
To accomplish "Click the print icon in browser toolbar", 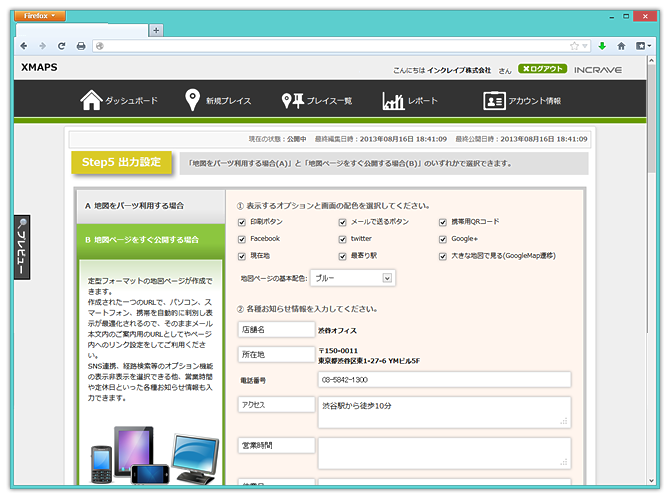I will (x=81, y=46).
